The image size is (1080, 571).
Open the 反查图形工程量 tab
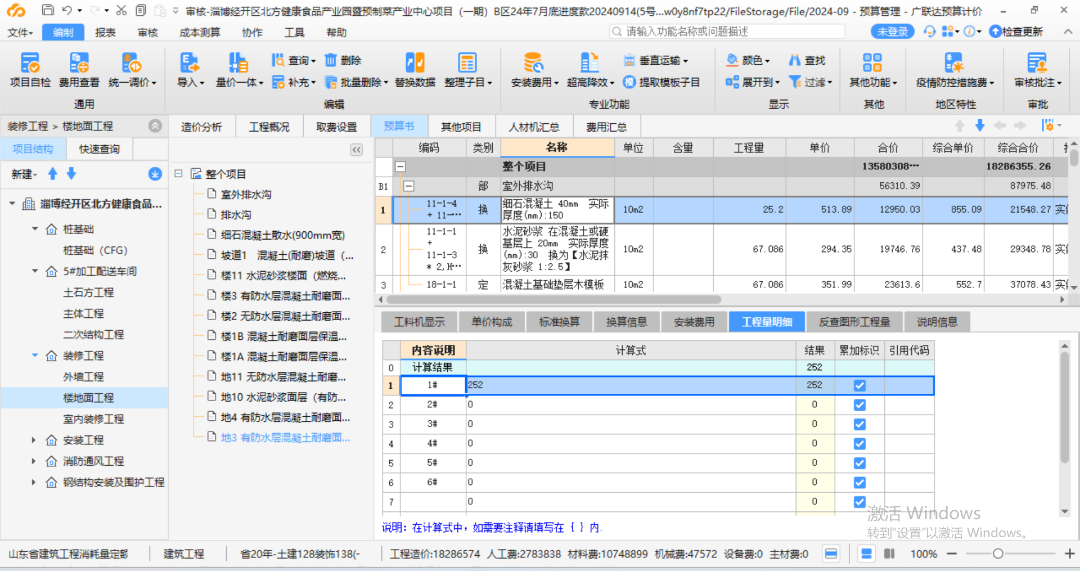click(x=854, y=322)
